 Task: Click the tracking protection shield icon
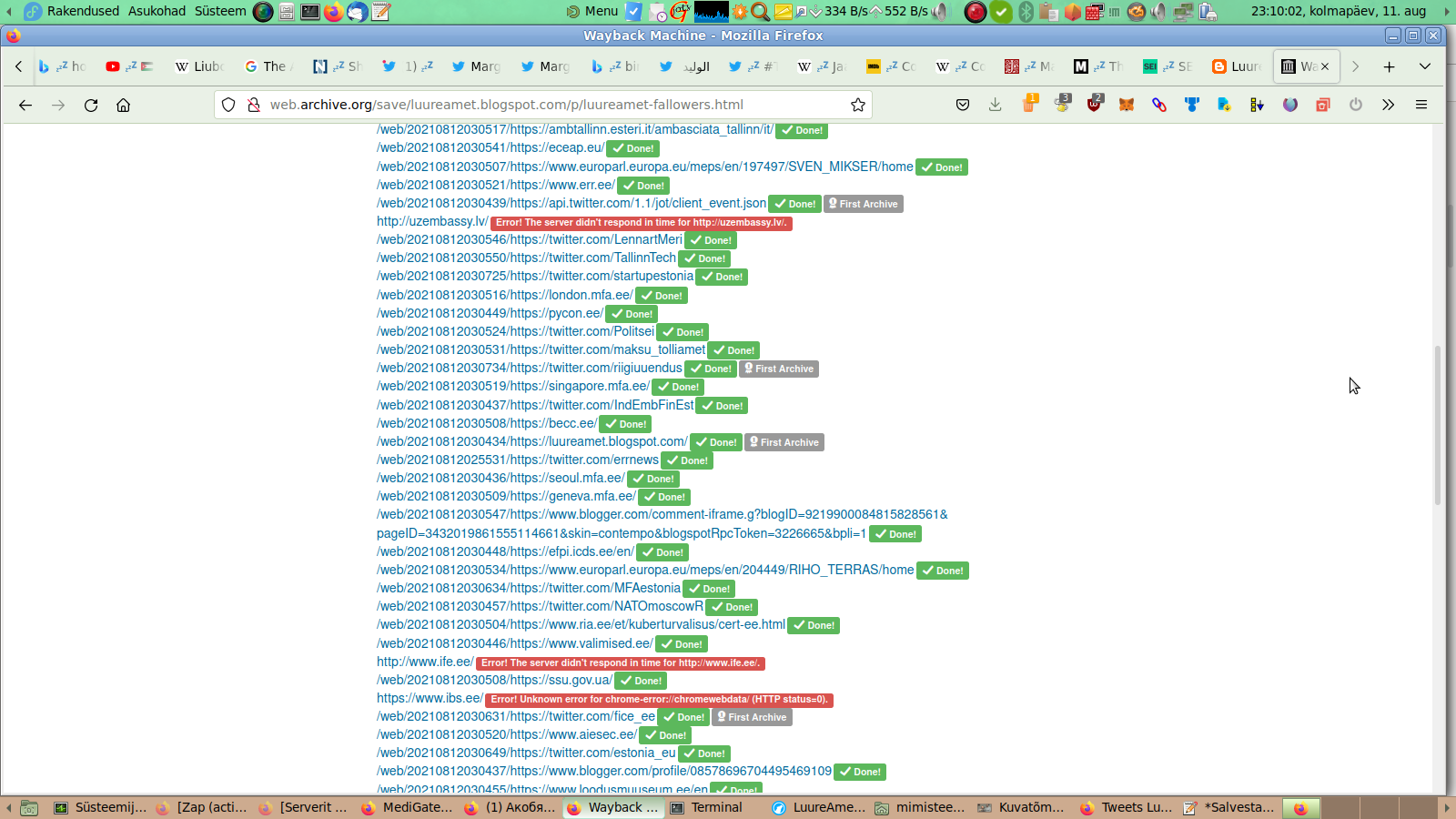229,105
